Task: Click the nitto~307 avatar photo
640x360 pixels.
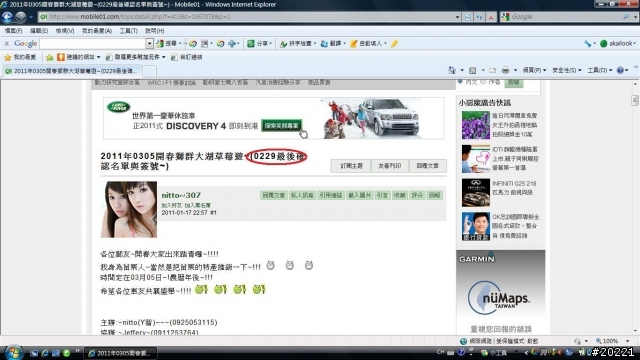Action: pos(129,209)
